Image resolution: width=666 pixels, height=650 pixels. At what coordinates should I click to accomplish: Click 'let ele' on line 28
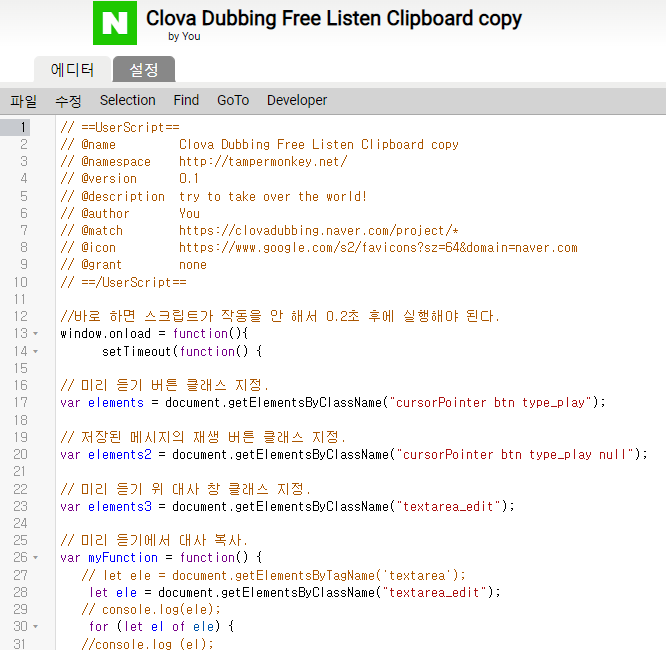(x=113, y=592)
